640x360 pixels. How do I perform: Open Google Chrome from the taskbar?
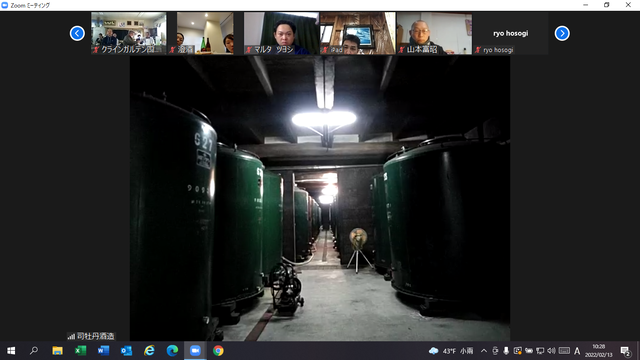pos(218,351)
